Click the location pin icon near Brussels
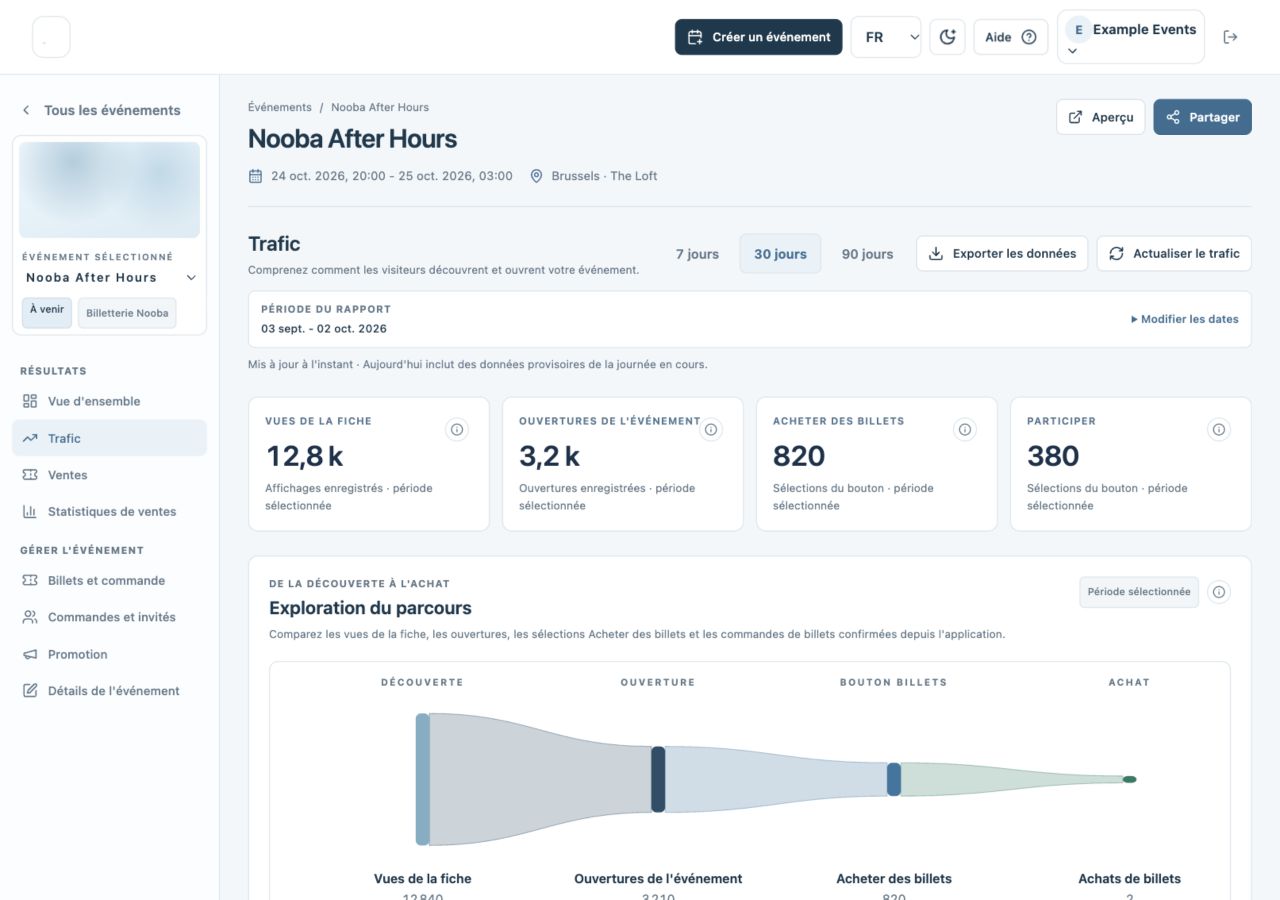This screenshot has height=900, width=1280. click(x=536, y=176)
